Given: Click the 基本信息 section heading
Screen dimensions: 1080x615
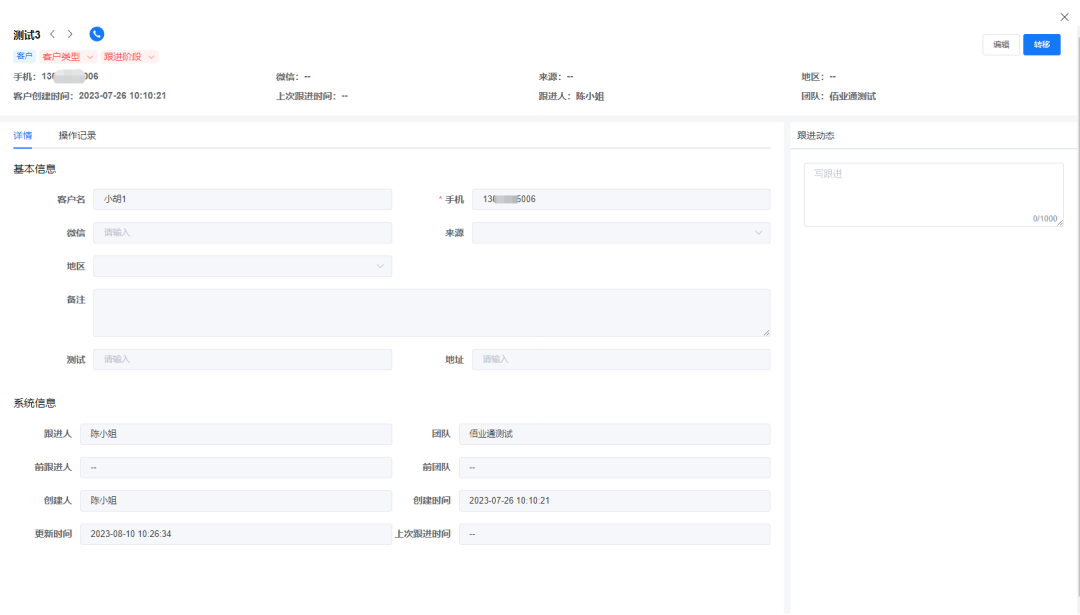Looking at the screenshot, I should point(34,169).
